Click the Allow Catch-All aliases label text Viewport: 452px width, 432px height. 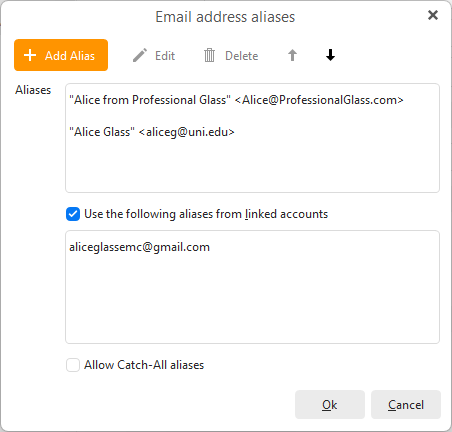(x=144, y=365)
